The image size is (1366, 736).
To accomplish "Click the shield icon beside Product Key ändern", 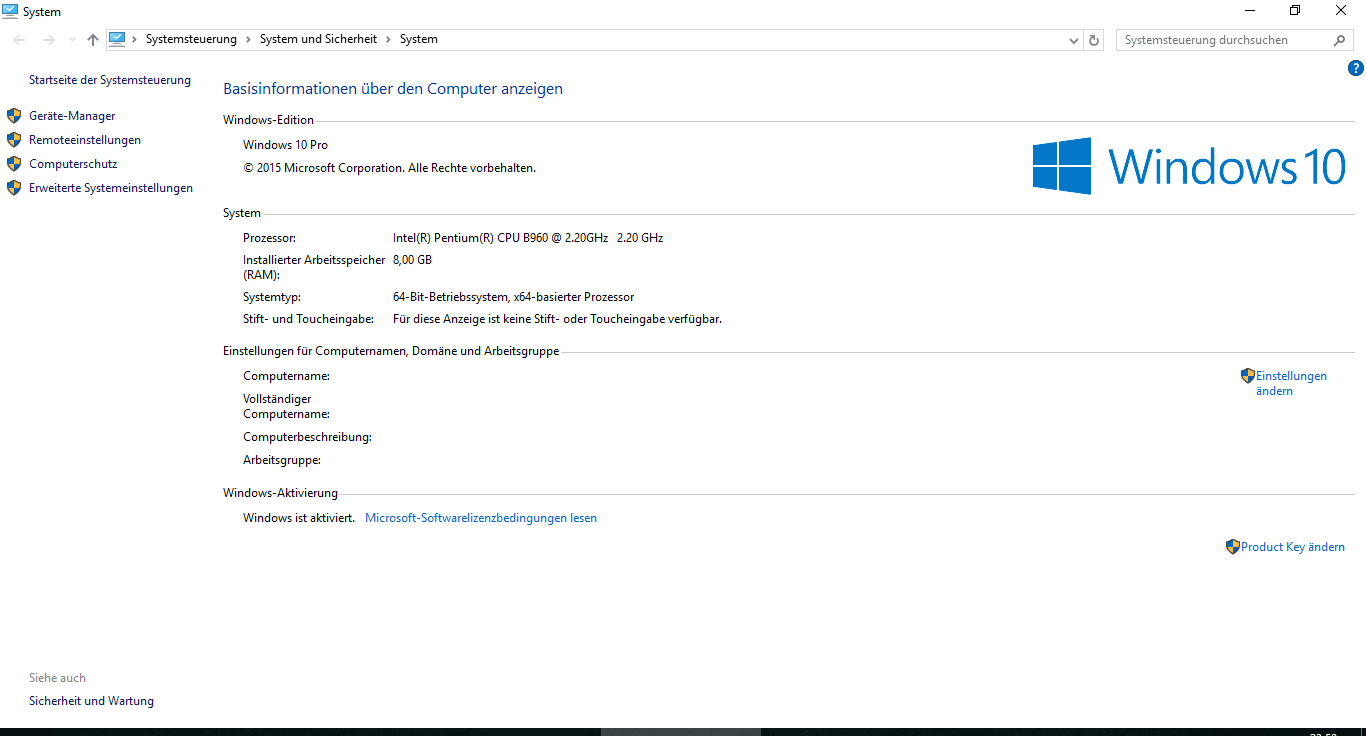I will (x=1233, y=547).
